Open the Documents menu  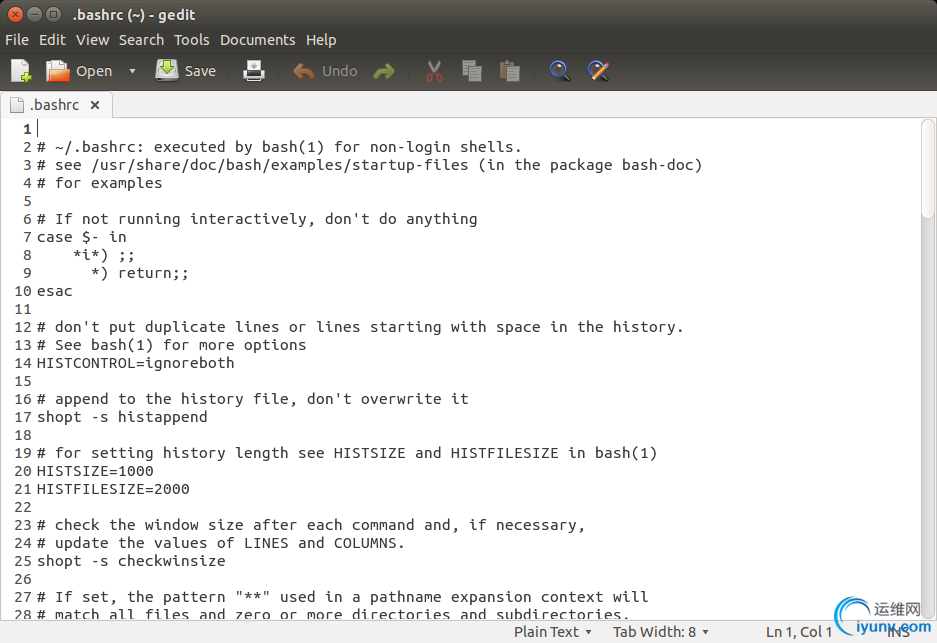[x=258, y=40]
